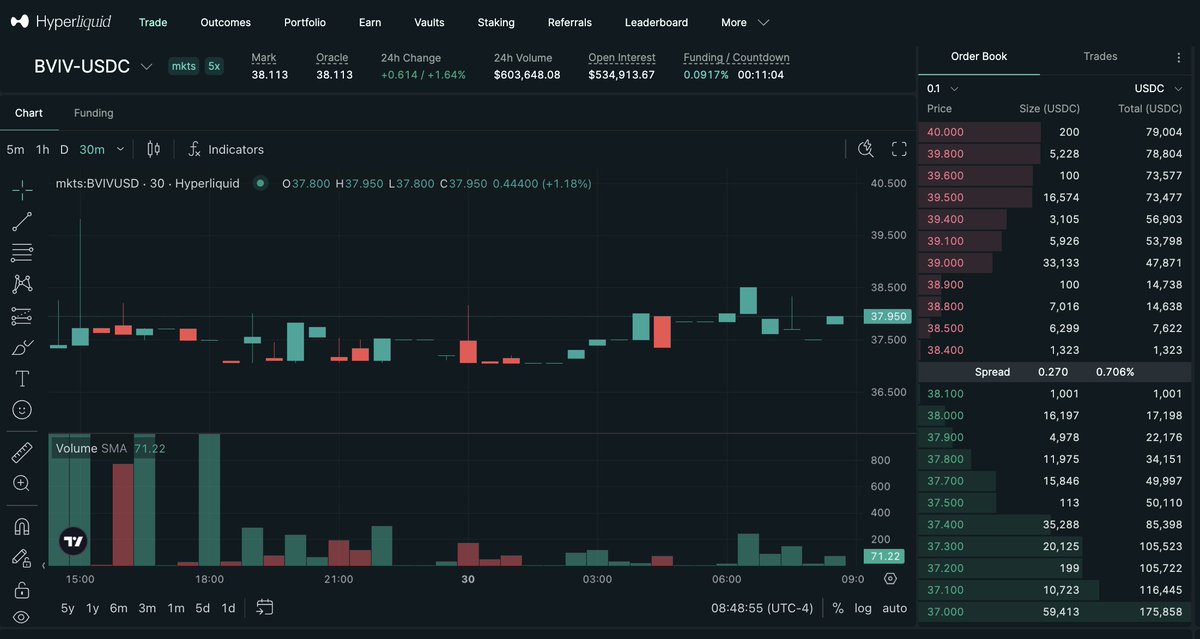The width and height of the screenshot is (1200, 639).
Task: Switch to the Funding tab
Action: [x=94, y=113]
